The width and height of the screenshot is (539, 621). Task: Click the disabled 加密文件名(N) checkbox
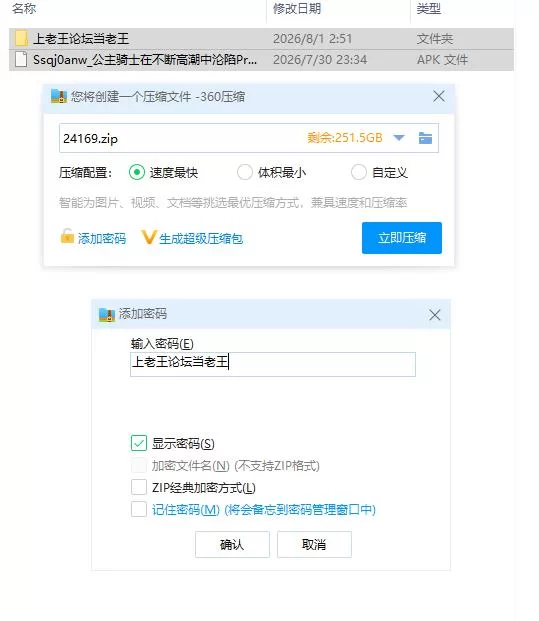(139, 465)
